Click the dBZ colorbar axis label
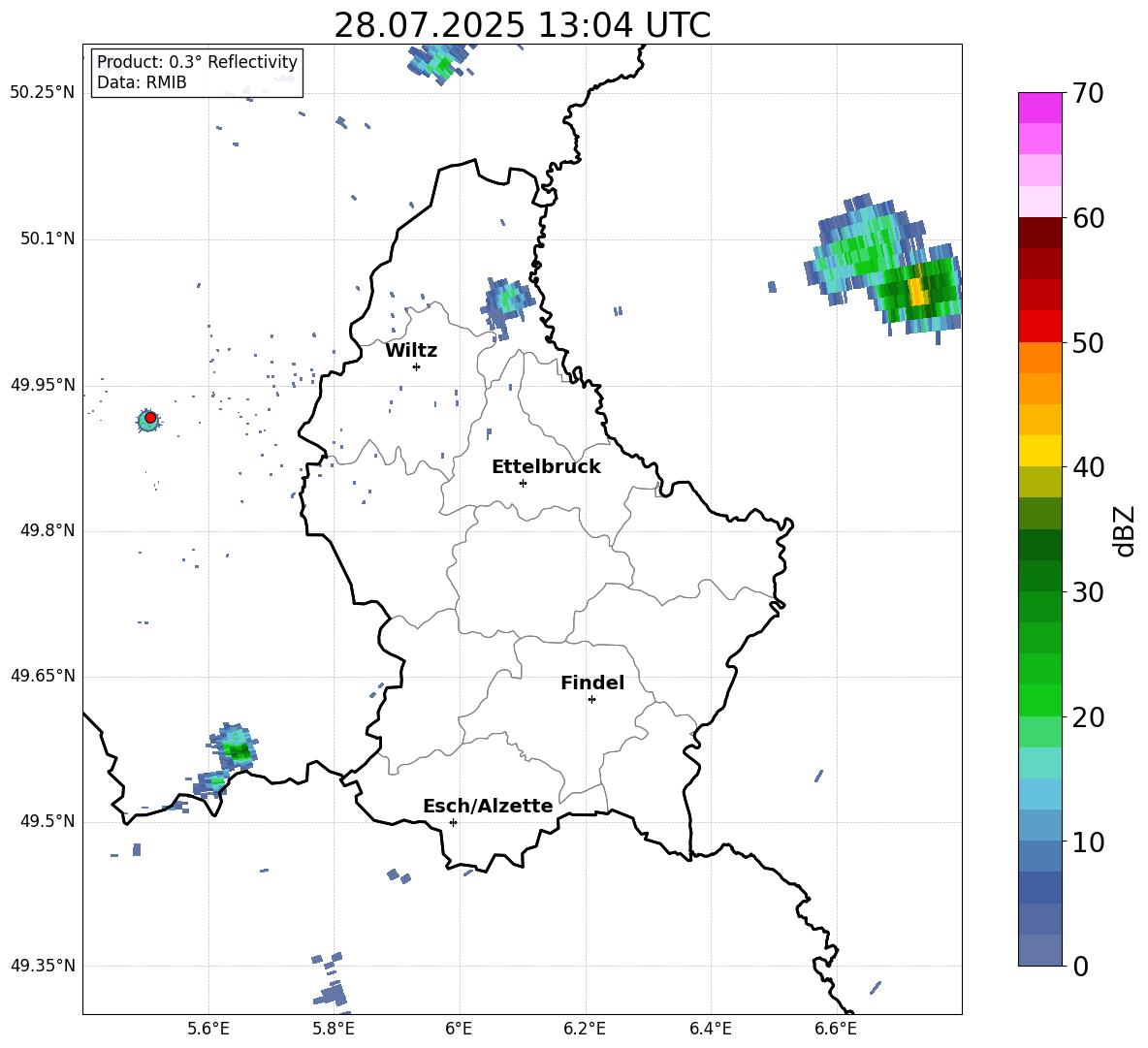Viewport: 1148px width, 1048px height. [x=1126, y=530]
